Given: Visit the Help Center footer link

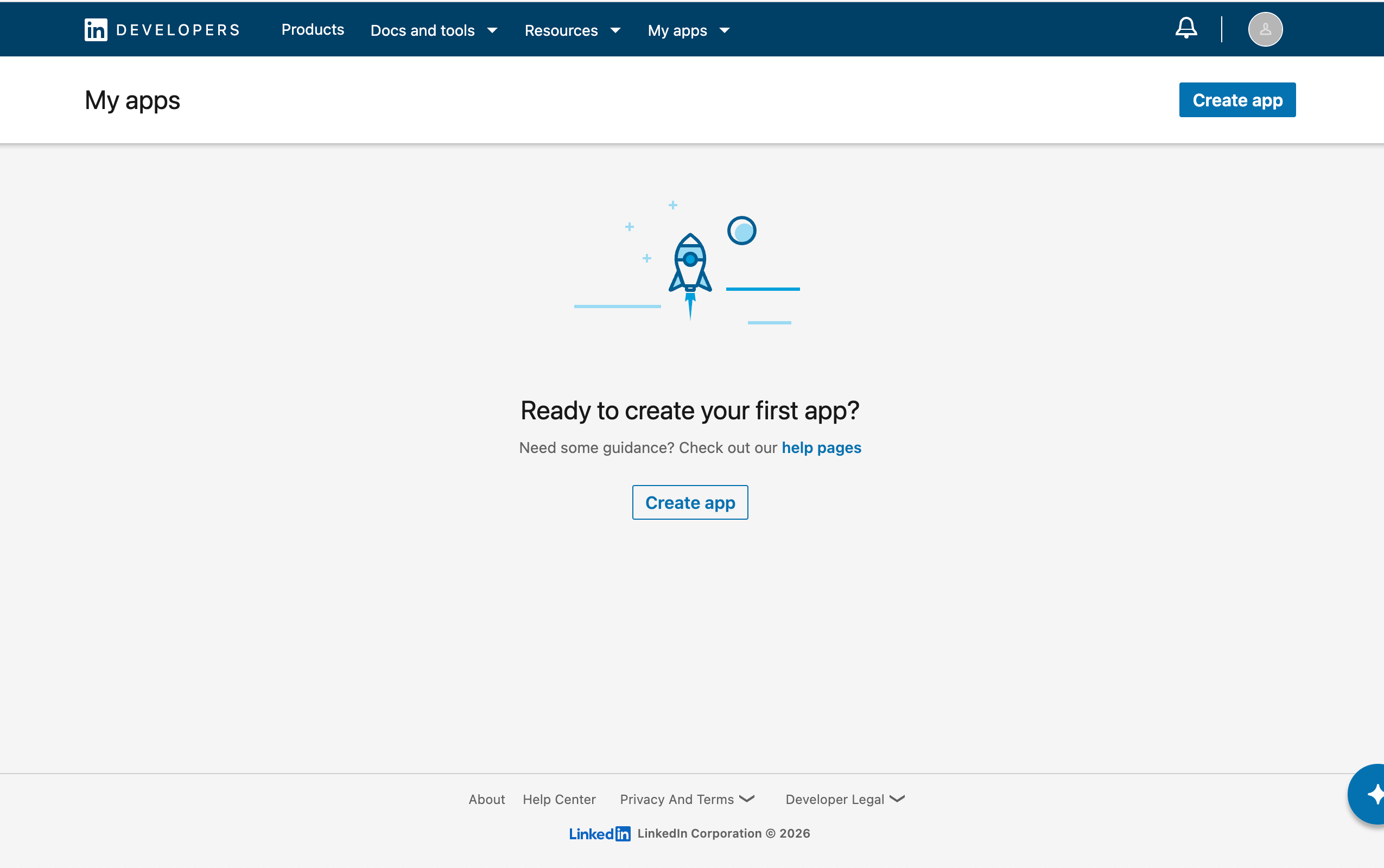Looking at the screenshot, I should pos(559,799).
